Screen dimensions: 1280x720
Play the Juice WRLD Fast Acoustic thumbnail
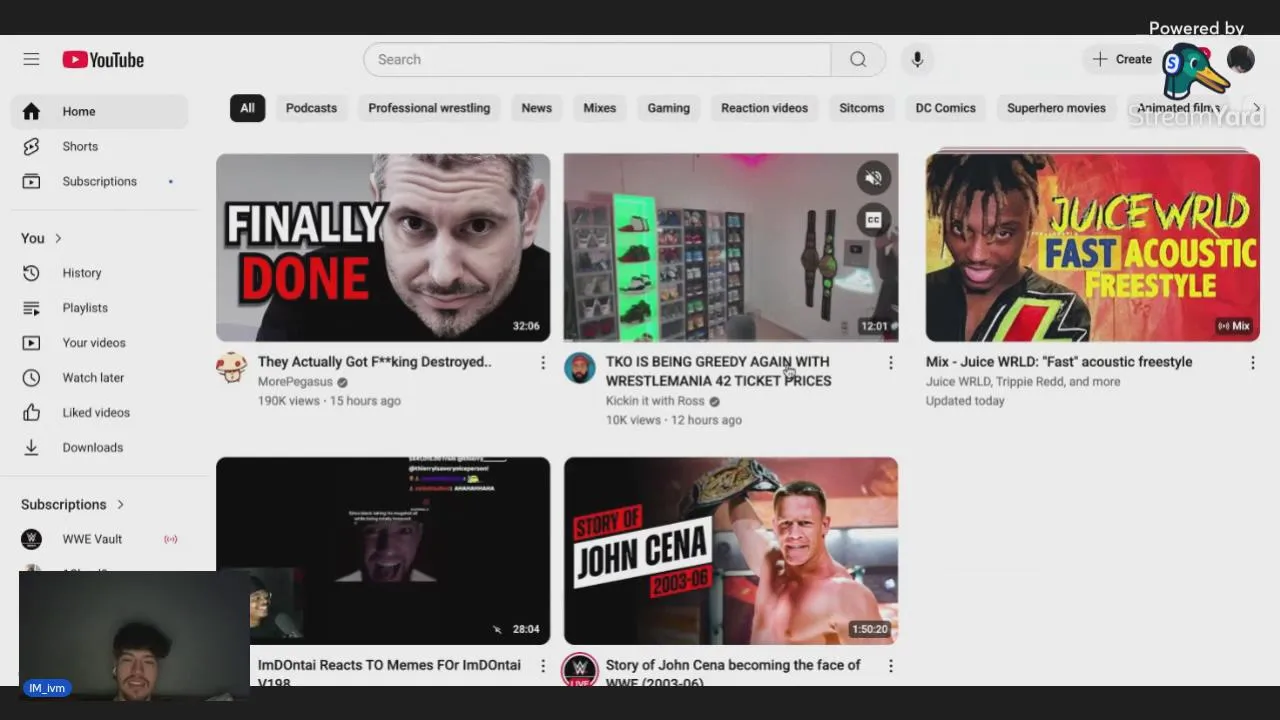pyautogui.click(x=1092, y=248)
